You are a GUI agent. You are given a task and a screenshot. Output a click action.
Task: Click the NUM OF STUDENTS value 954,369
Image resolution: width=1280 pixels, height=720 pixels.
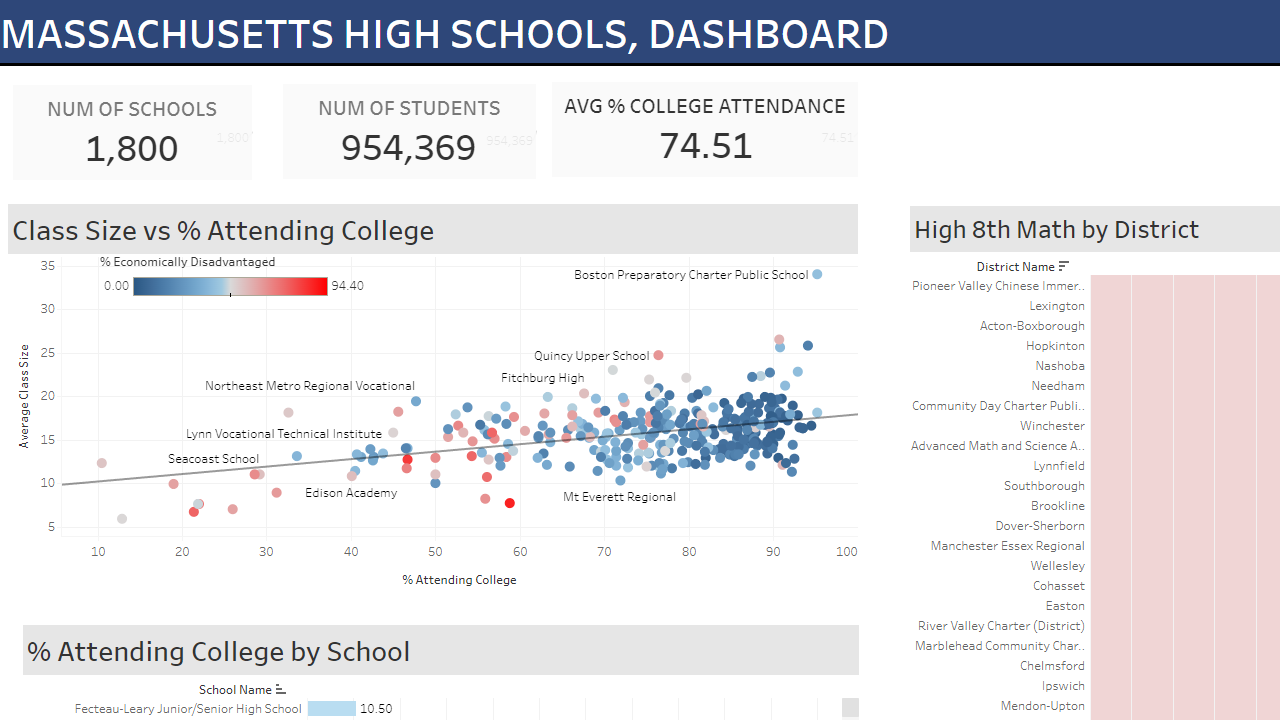[x=409, y=148]
